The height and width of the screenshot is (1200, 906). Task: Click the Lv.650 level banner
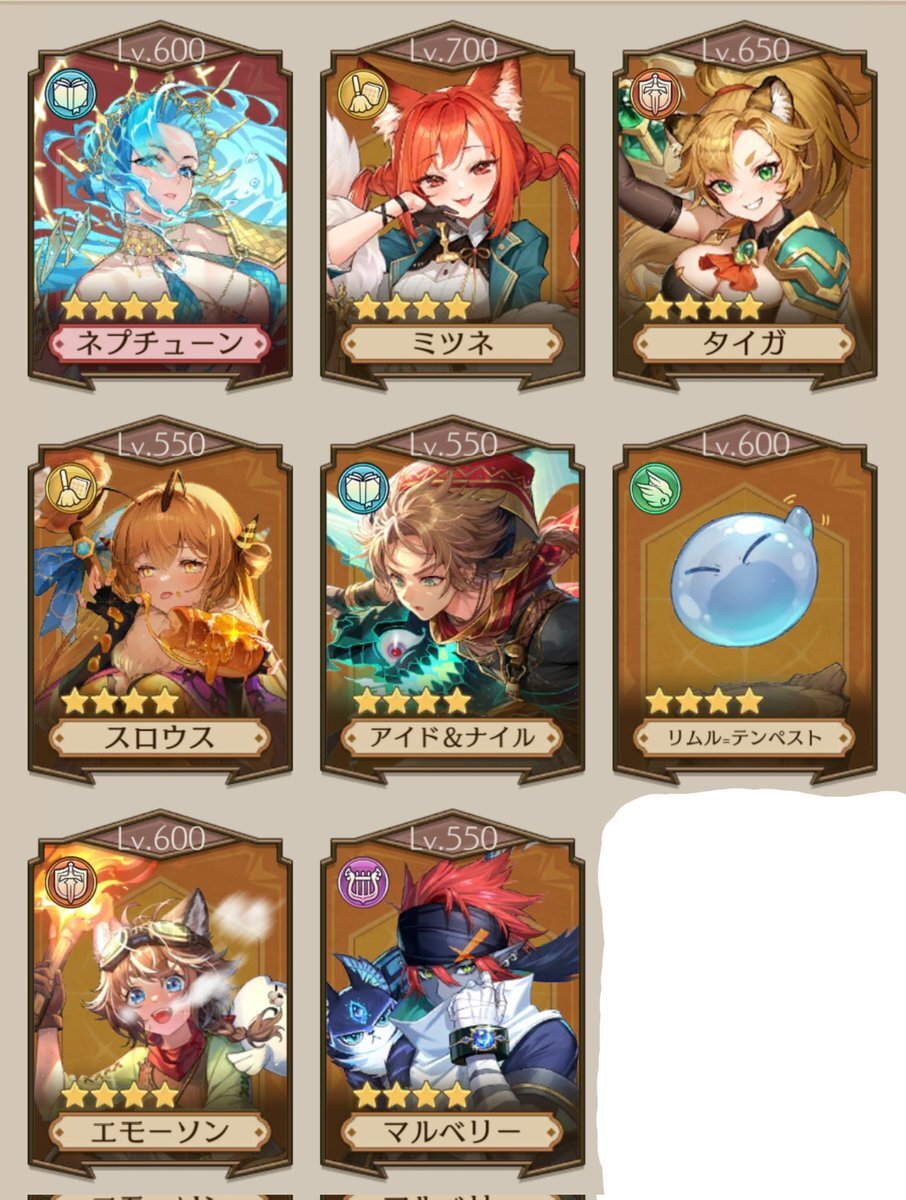point(744,48)
